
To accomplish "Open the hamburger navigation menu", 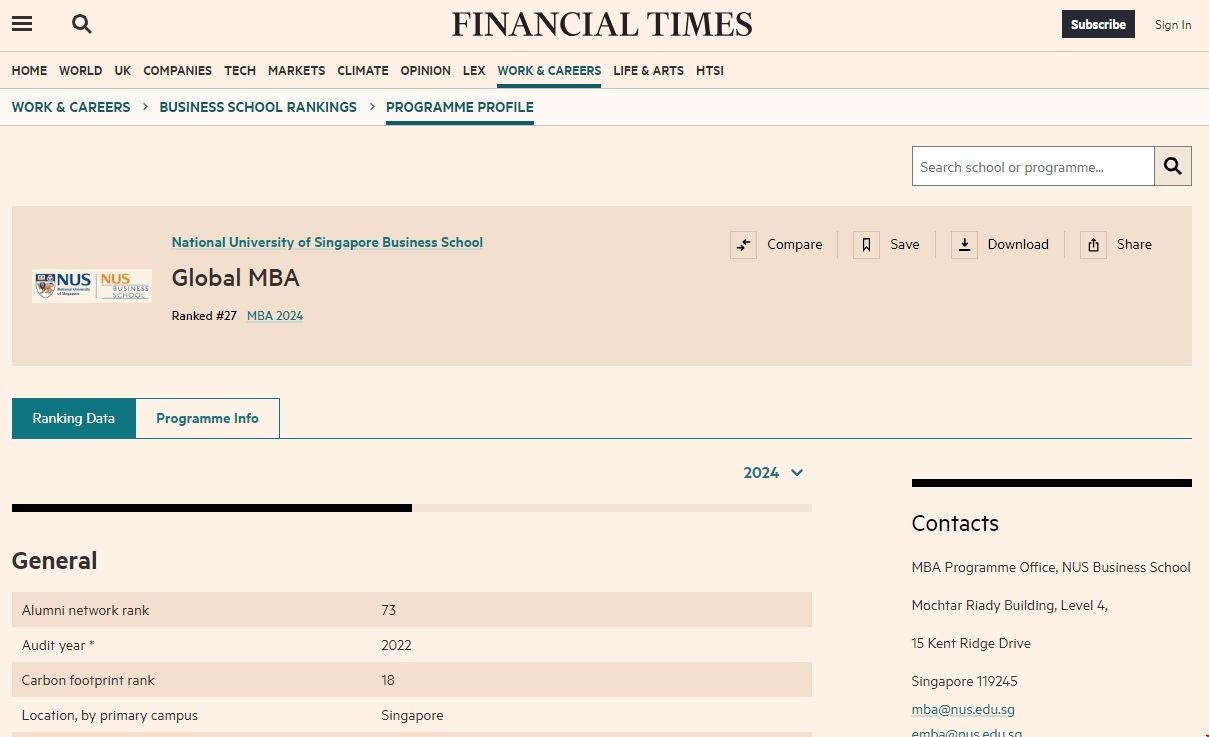I will click(22, 24).
